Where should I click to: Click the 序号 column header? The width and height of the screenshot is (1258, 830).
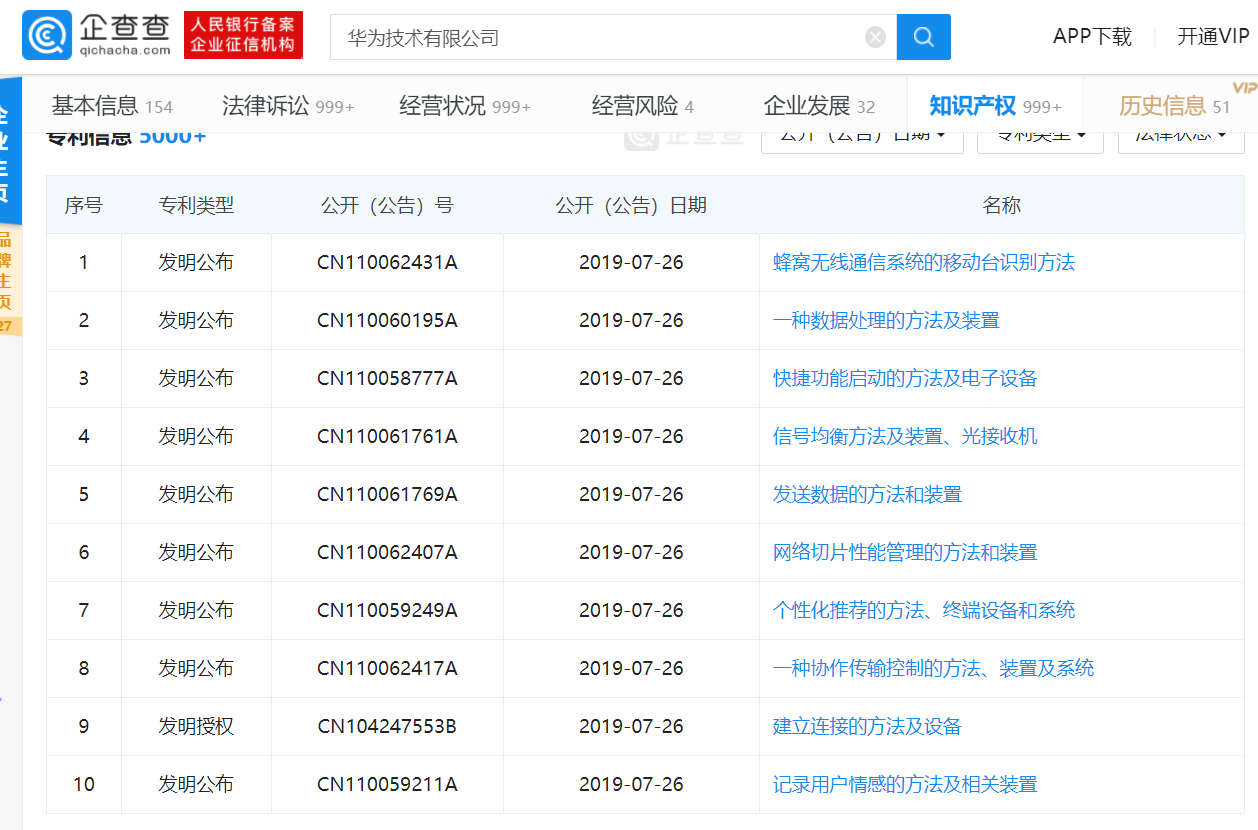(84, 205)
